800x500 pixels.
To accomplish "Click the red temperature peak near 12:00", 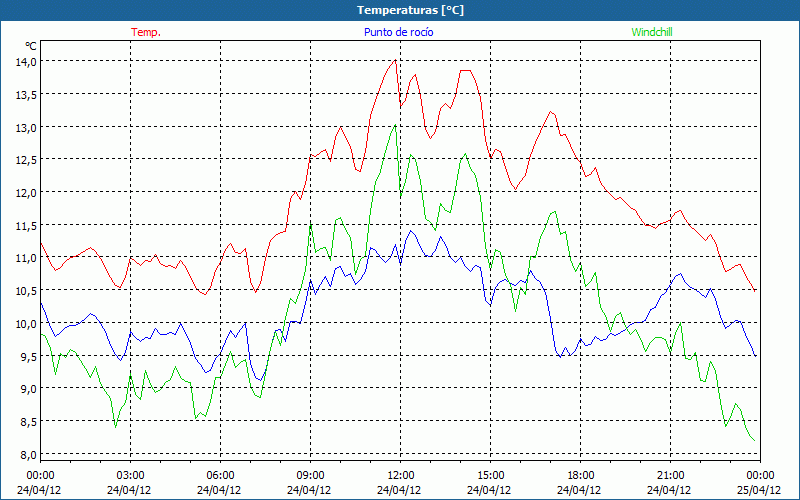I will [395, 60].
